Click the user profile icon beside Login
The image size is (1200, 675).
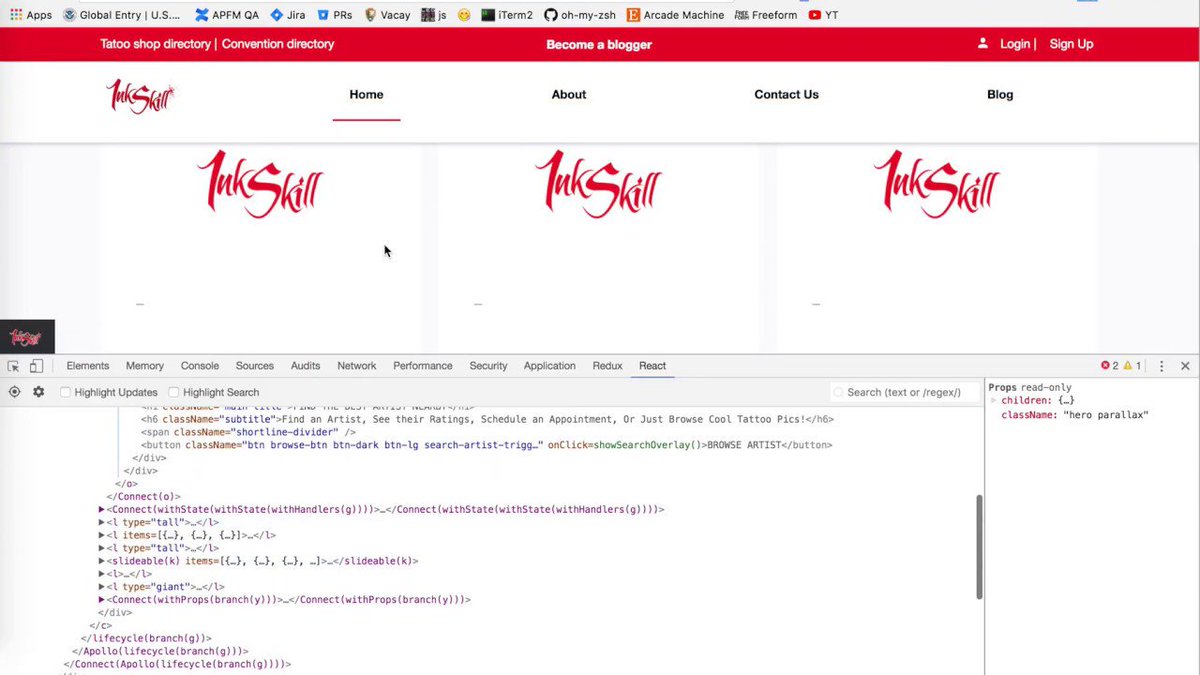[x=983, y=44]
